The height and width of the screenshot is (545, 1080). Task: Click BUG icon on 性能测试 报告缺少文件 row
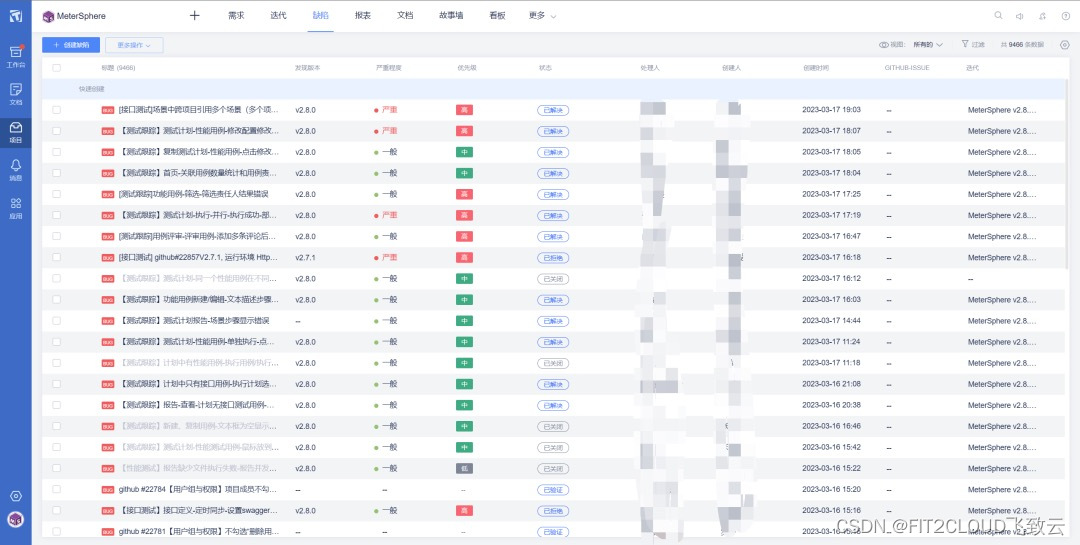pos(107,469)
